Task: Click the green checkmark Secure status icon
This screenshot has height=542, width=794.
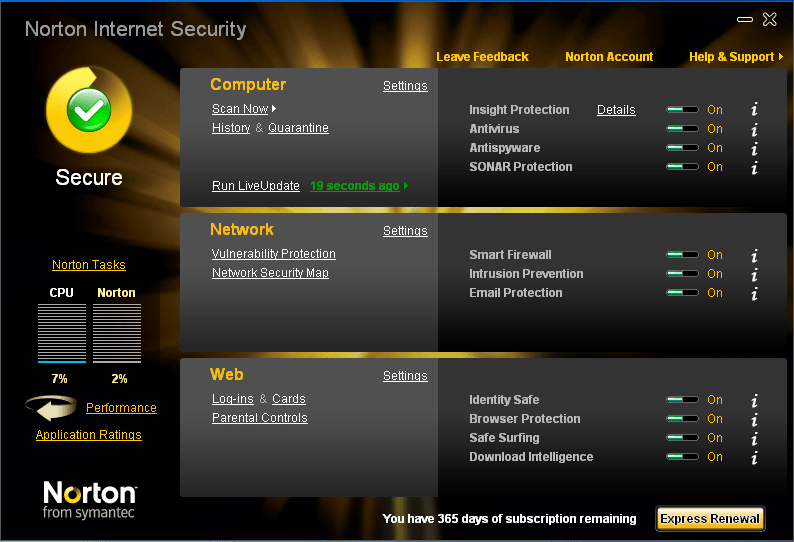Action: coord(89,110)
